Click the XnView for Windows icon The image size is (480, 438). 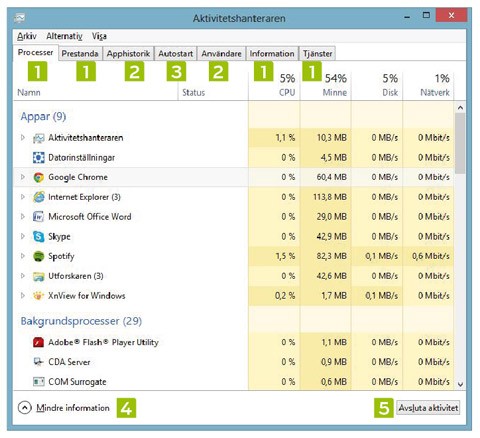coord(39,296)
